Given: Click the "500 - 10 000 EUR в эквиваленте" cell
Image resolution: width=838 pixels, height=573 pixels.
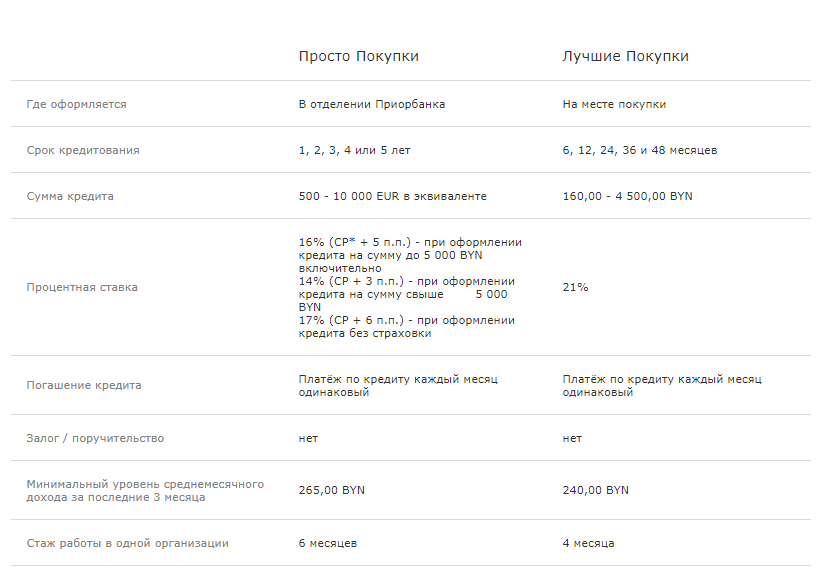Looking at the screenshot, I should (x=392, y=196).
